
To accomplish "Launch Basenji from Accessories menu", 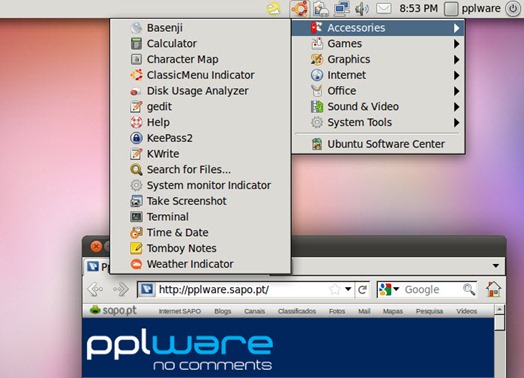I will point(201,28).
